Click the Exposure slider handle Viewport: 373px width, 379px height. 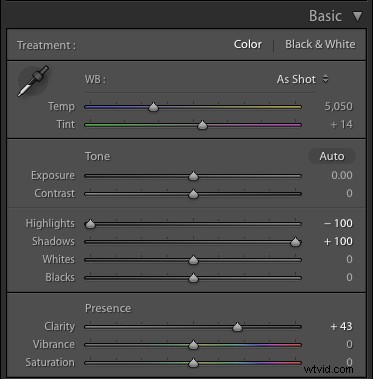point(193,176)
